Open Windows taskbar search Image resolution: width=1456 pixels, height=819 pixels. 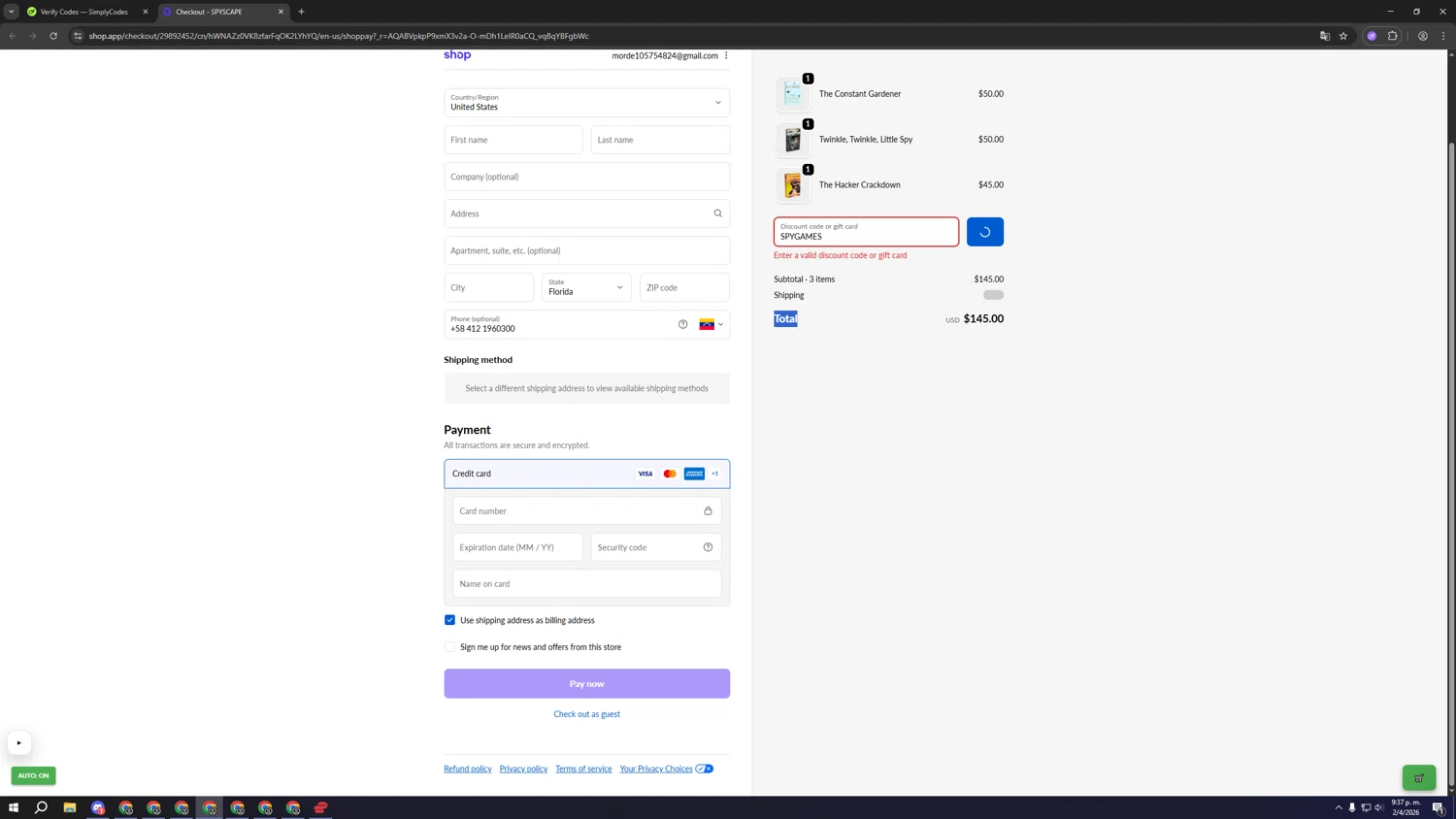pos(42,807)
